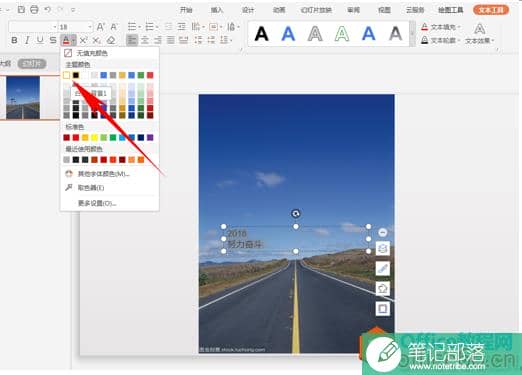The height and width of the screenshot is (375, 522).
Task: Click inside the text box with 2018
Action: (x=296, y=239)
